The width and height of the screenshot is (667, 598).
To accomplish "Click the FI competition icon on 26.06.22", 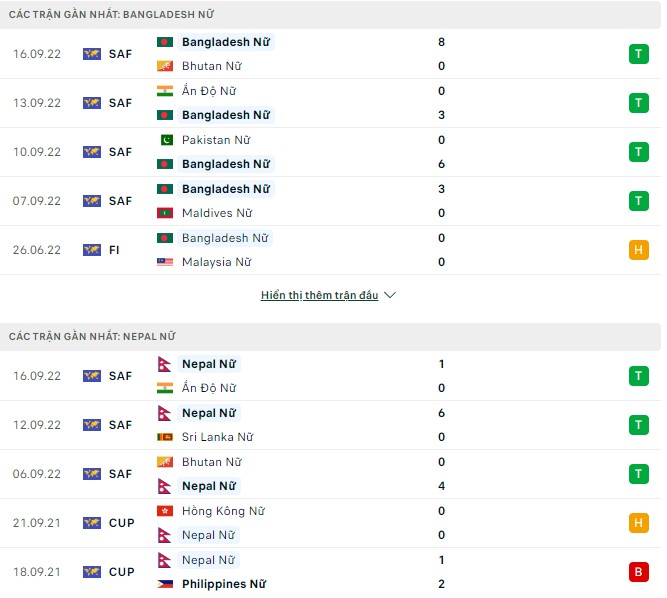I will pyautogui.click(x=92, y=250).
